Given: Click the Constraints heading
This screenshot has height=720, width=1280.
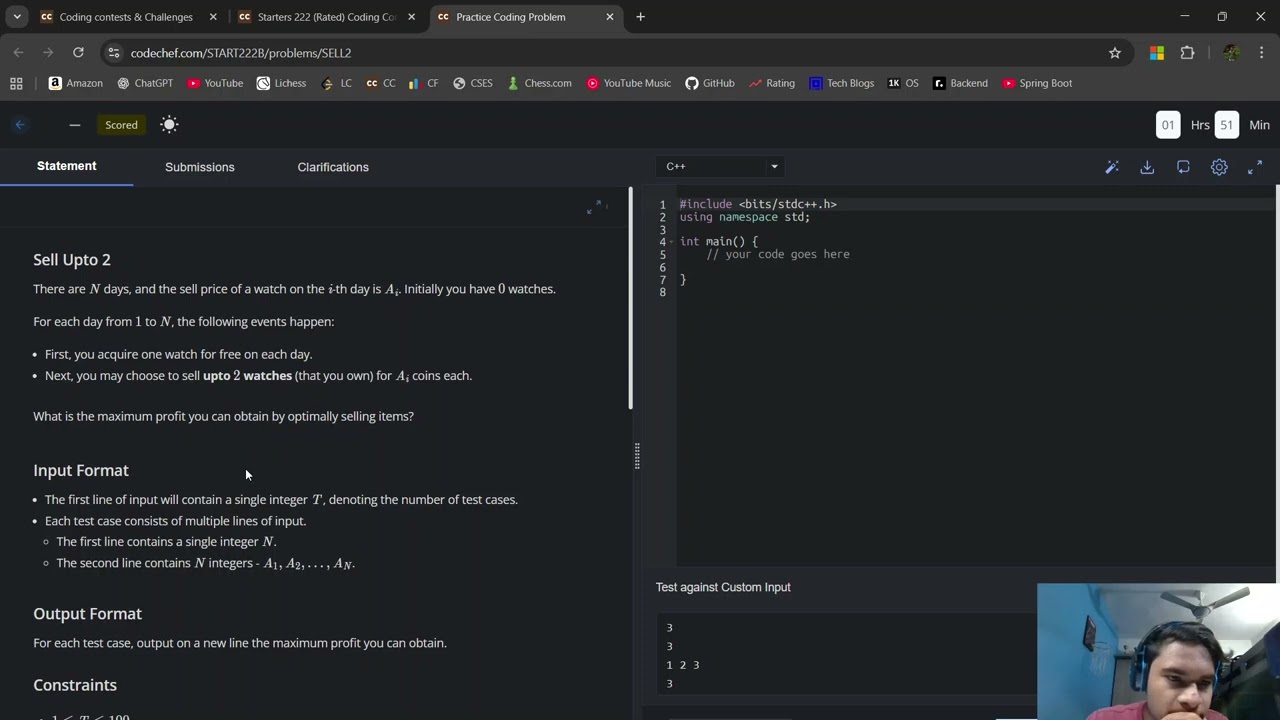Looking at the screenshot, I should (75, 685).
